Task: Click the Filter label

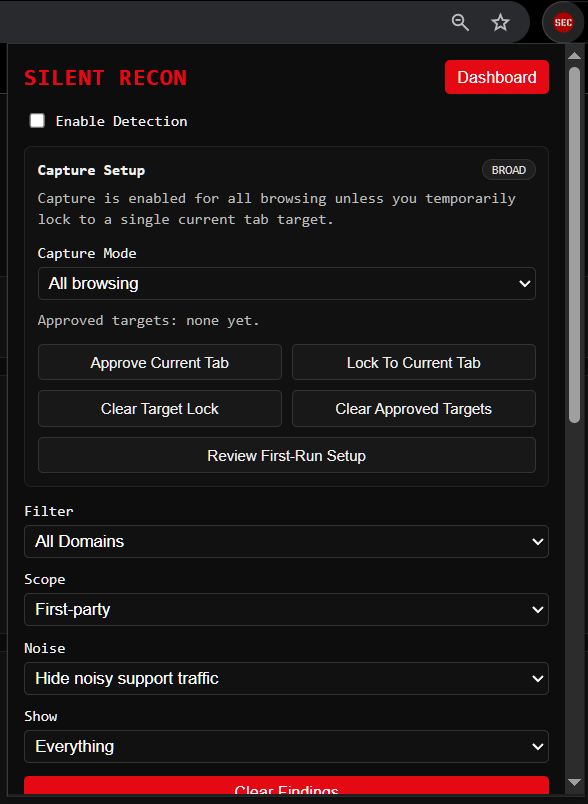Action: (x=49, y=511)
